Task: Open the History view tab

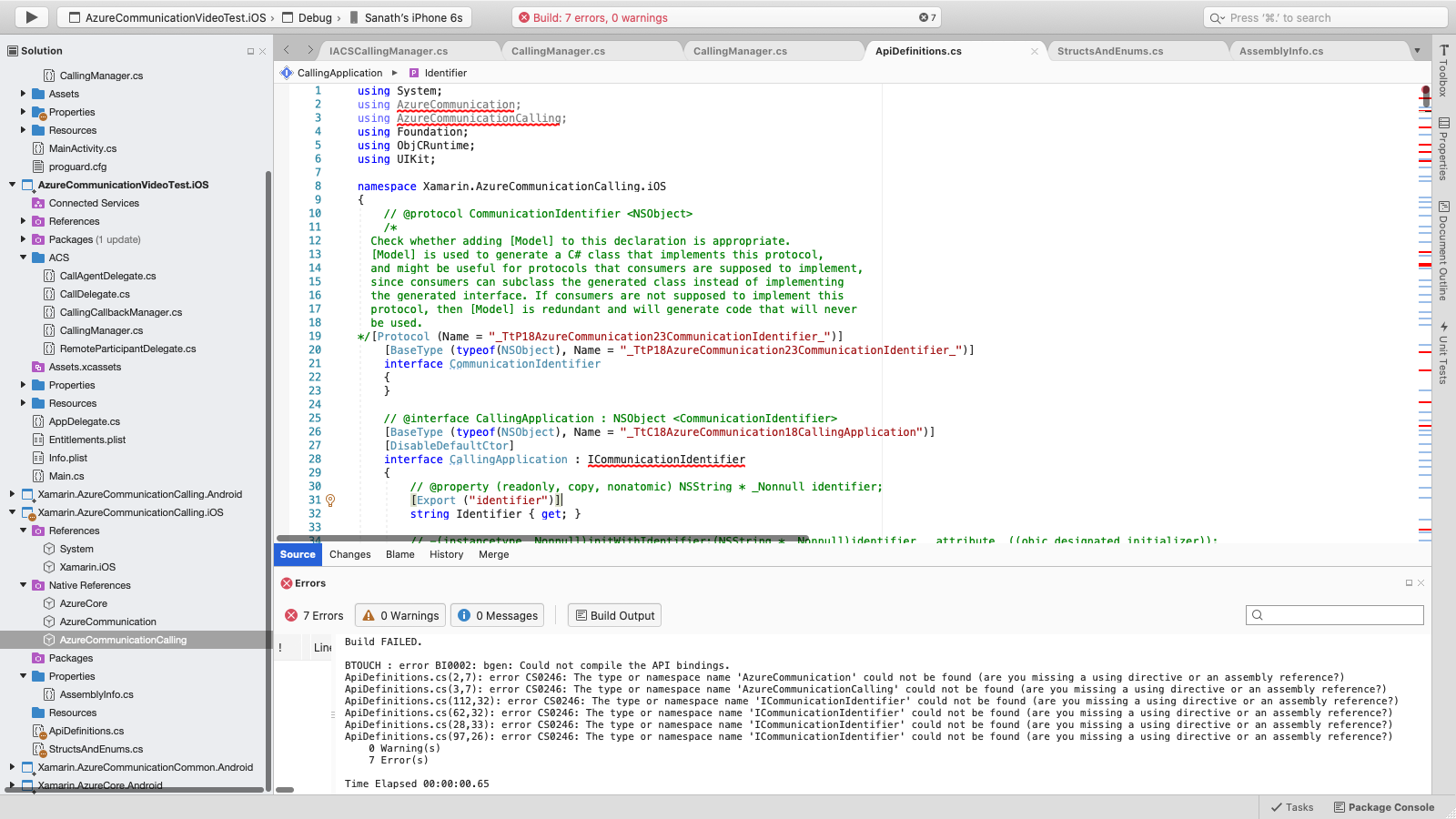Action: [447, 554]
